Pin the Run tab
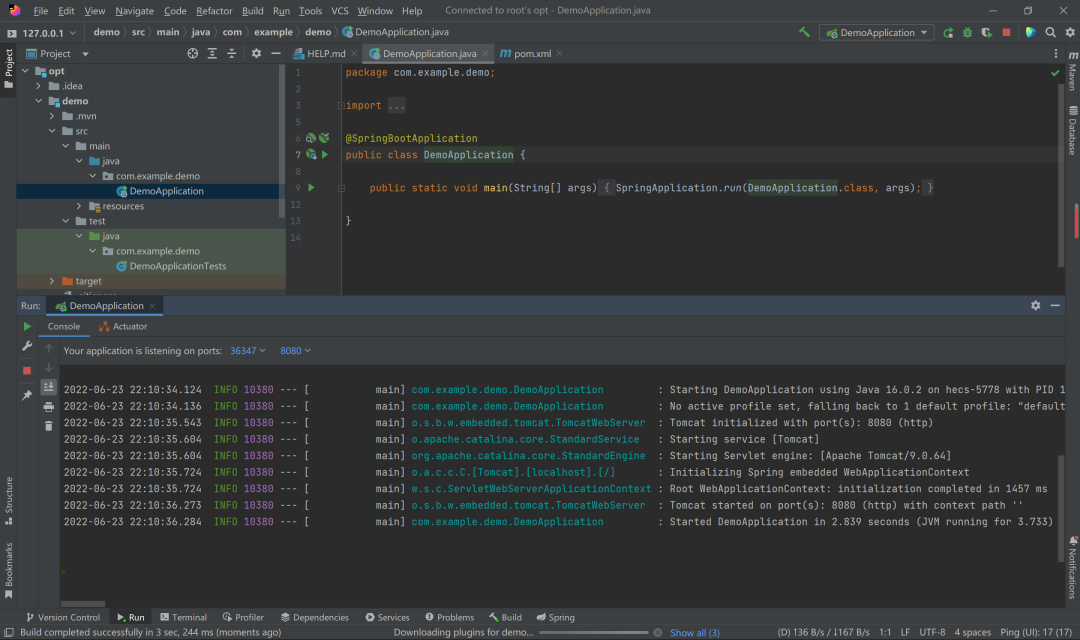Screen dimensions: 1080x640 (x=27, y=395)
